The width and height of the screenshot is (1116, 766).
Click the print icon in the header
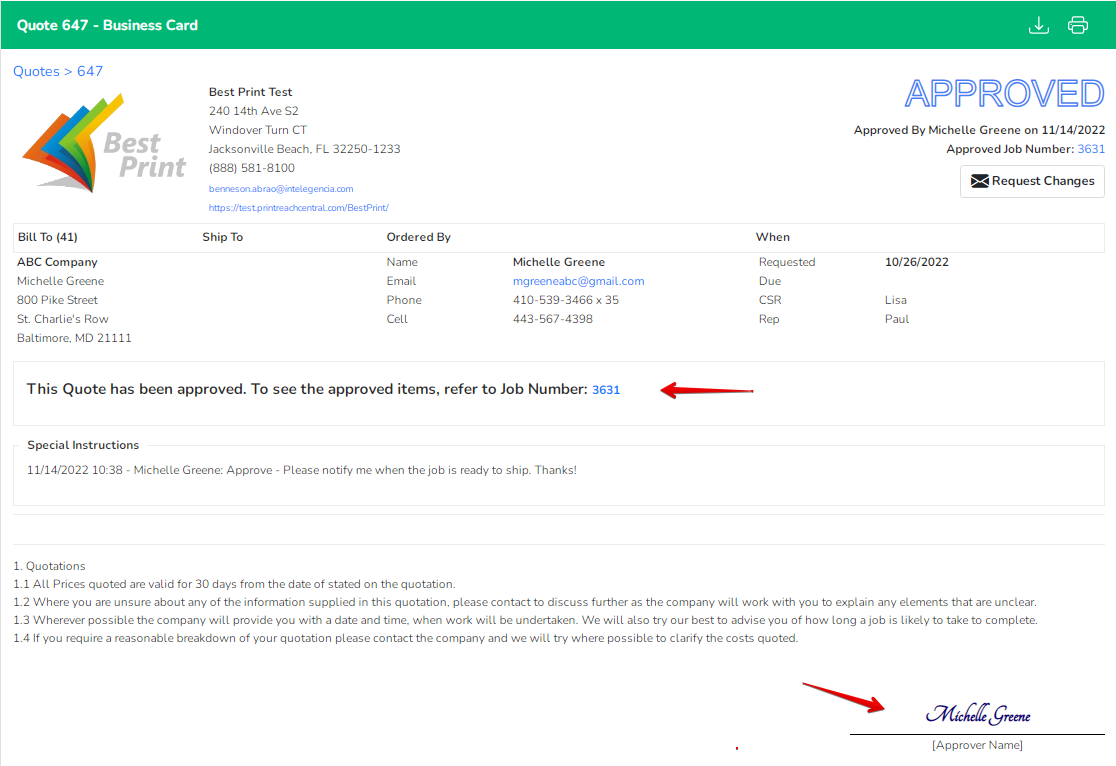coord(1078,25)
